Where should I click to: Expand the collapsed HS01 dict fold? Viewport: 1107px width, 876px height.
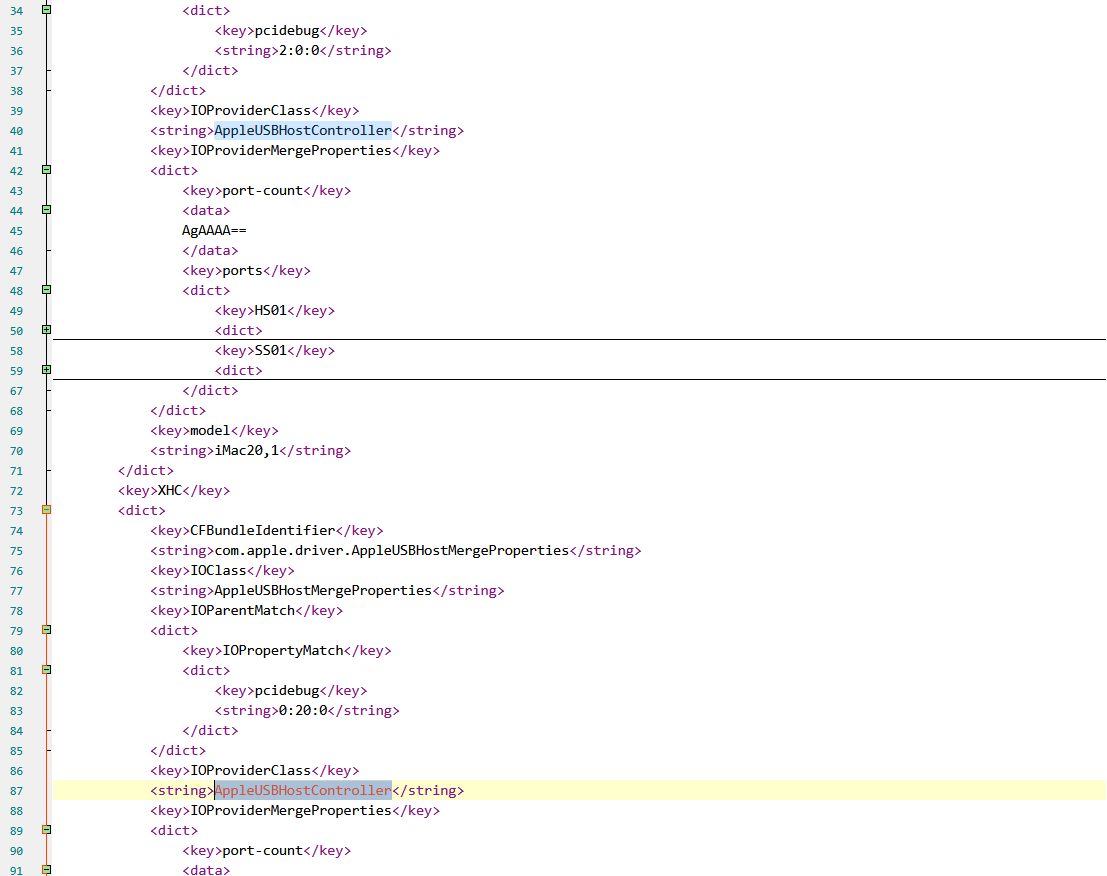(x=45, y=330)
